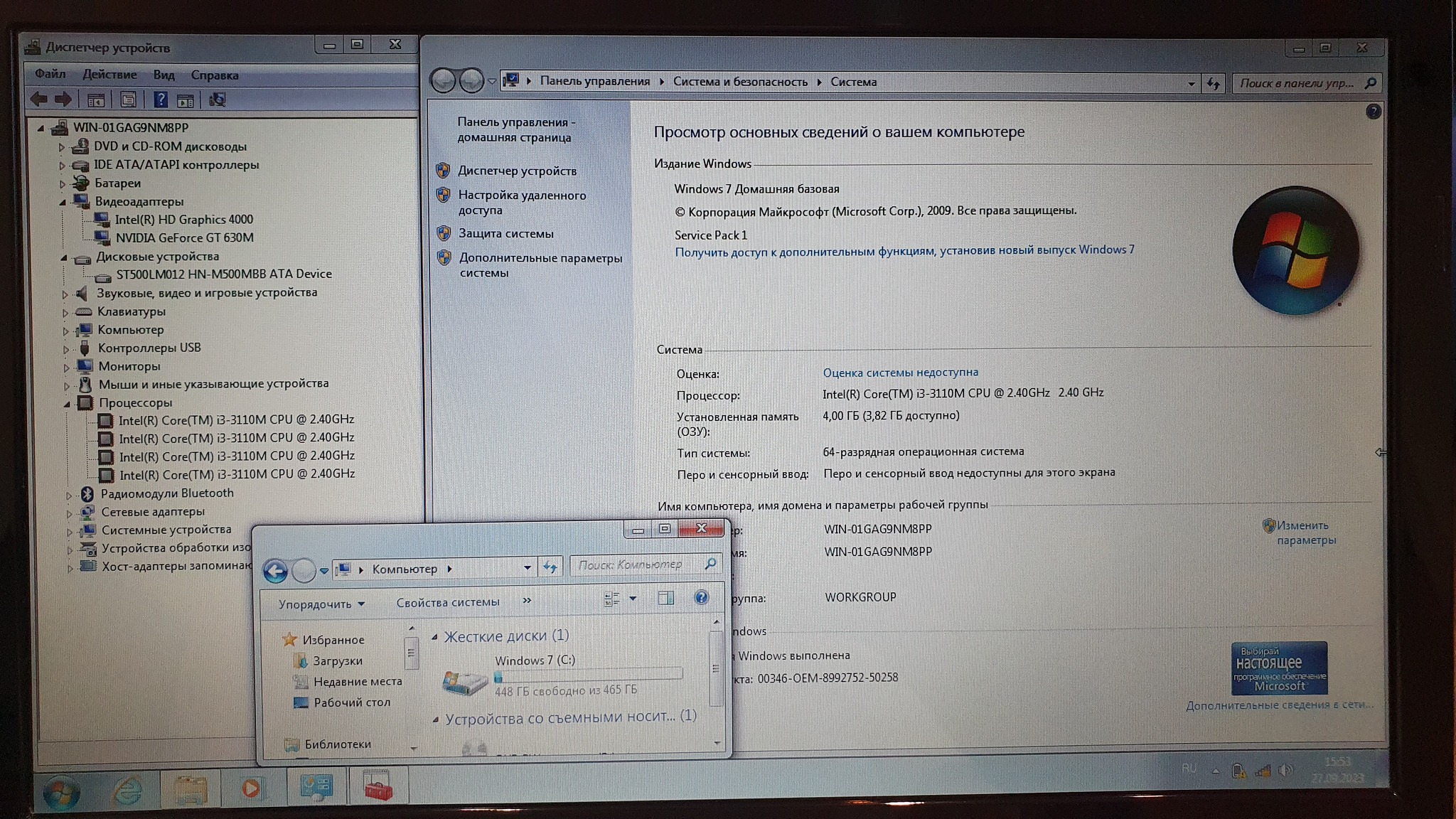Expand the Батарeи tree node

point(63,183)
